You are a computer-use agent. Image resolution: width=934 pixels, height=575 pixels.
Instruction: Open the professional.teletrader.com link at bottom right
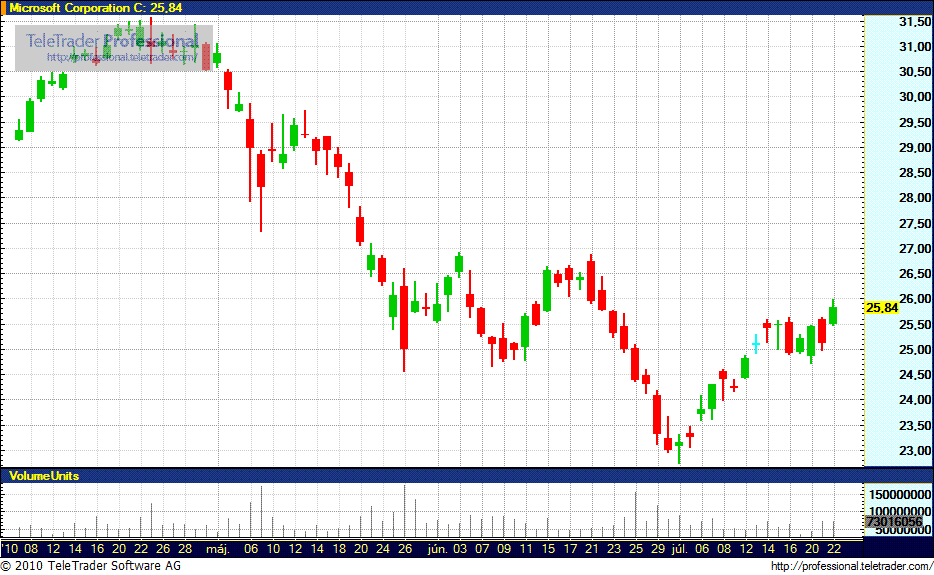point(851,566)
